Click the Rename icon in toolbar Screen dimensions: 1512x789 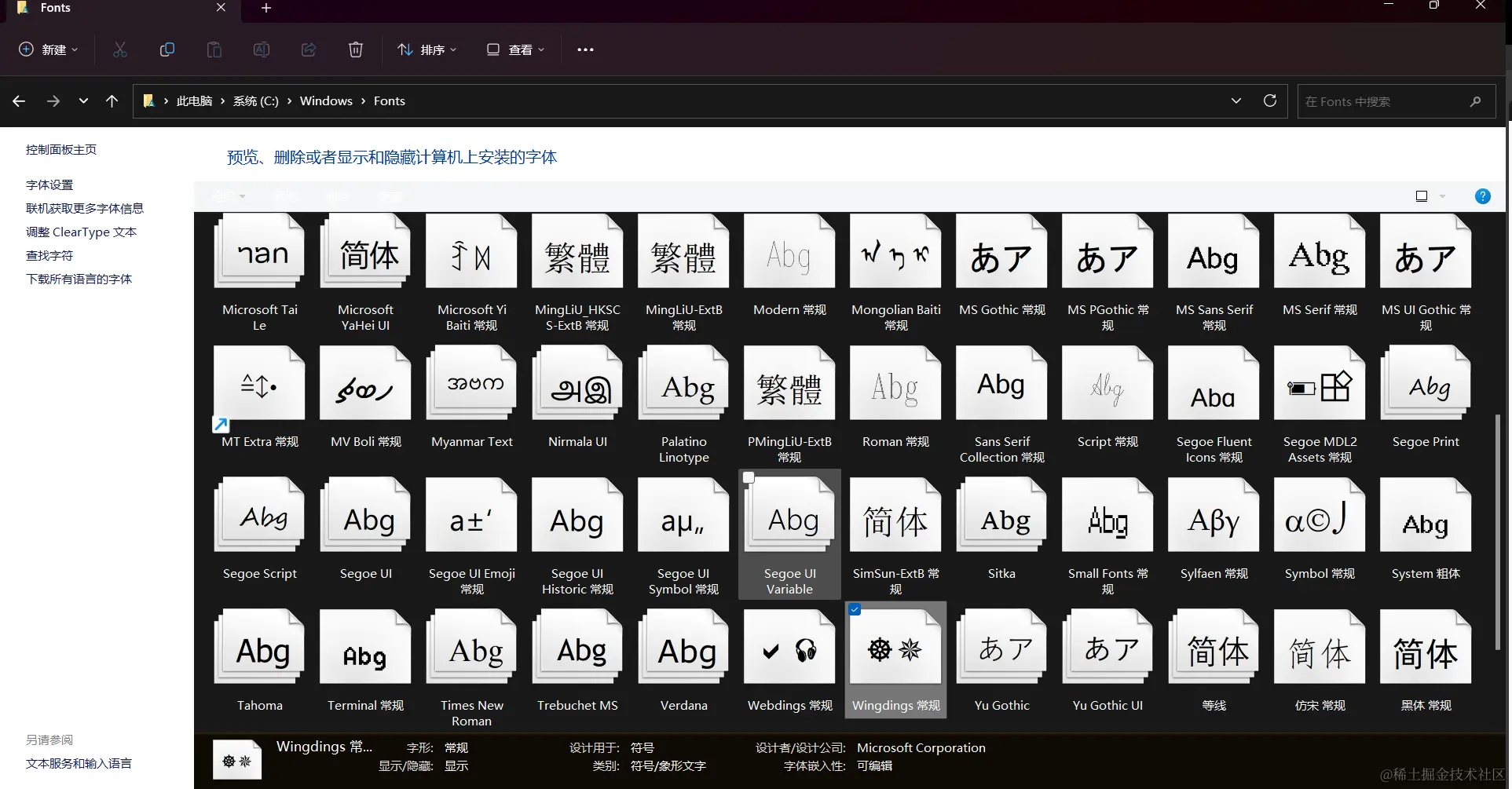click(261, 49)
